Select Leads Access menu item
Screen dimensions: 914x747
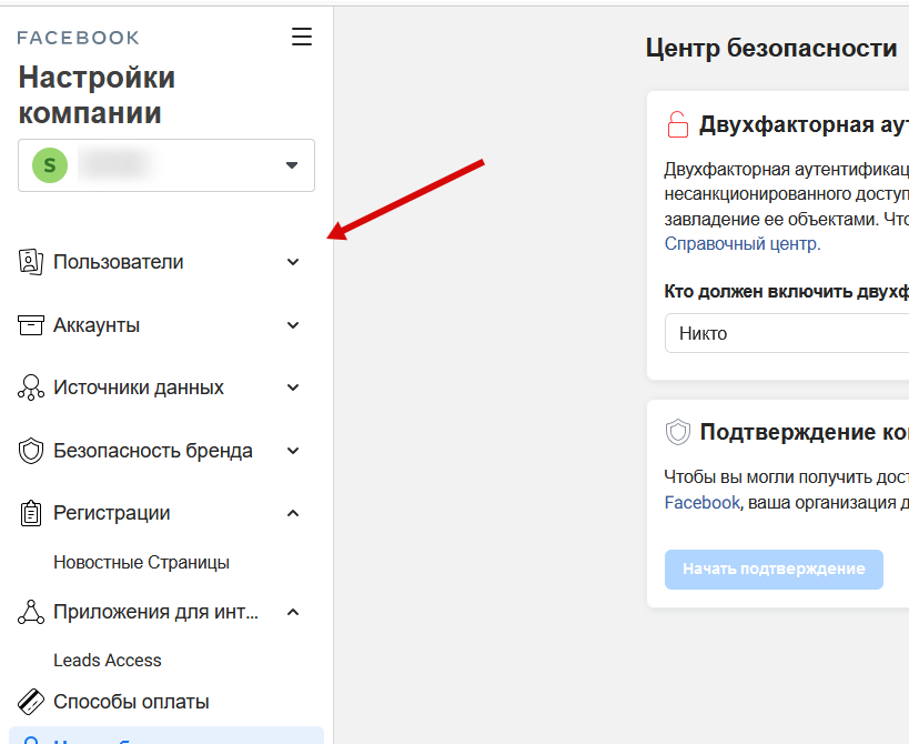(107, 660)
